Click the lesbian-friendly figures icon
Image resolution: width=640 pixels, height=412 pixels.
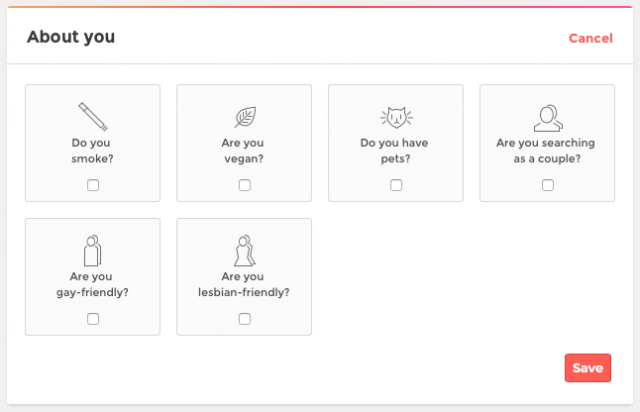click(x=244, y=250)
